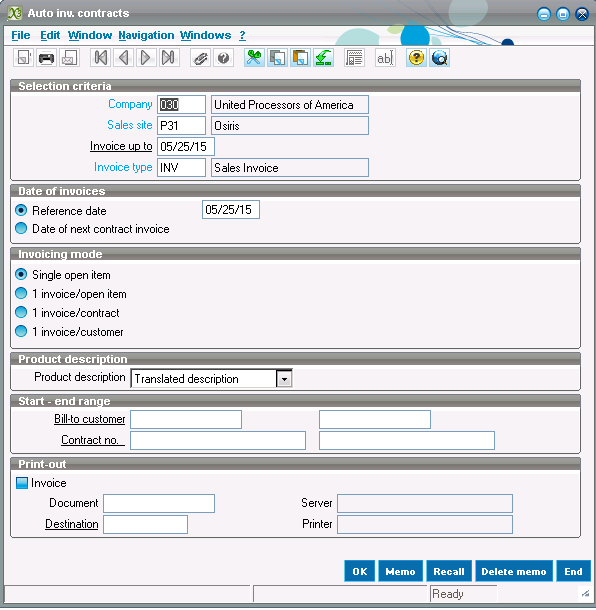Click the OK button
This screenshot has height=610, width=596.
(359, 571)
